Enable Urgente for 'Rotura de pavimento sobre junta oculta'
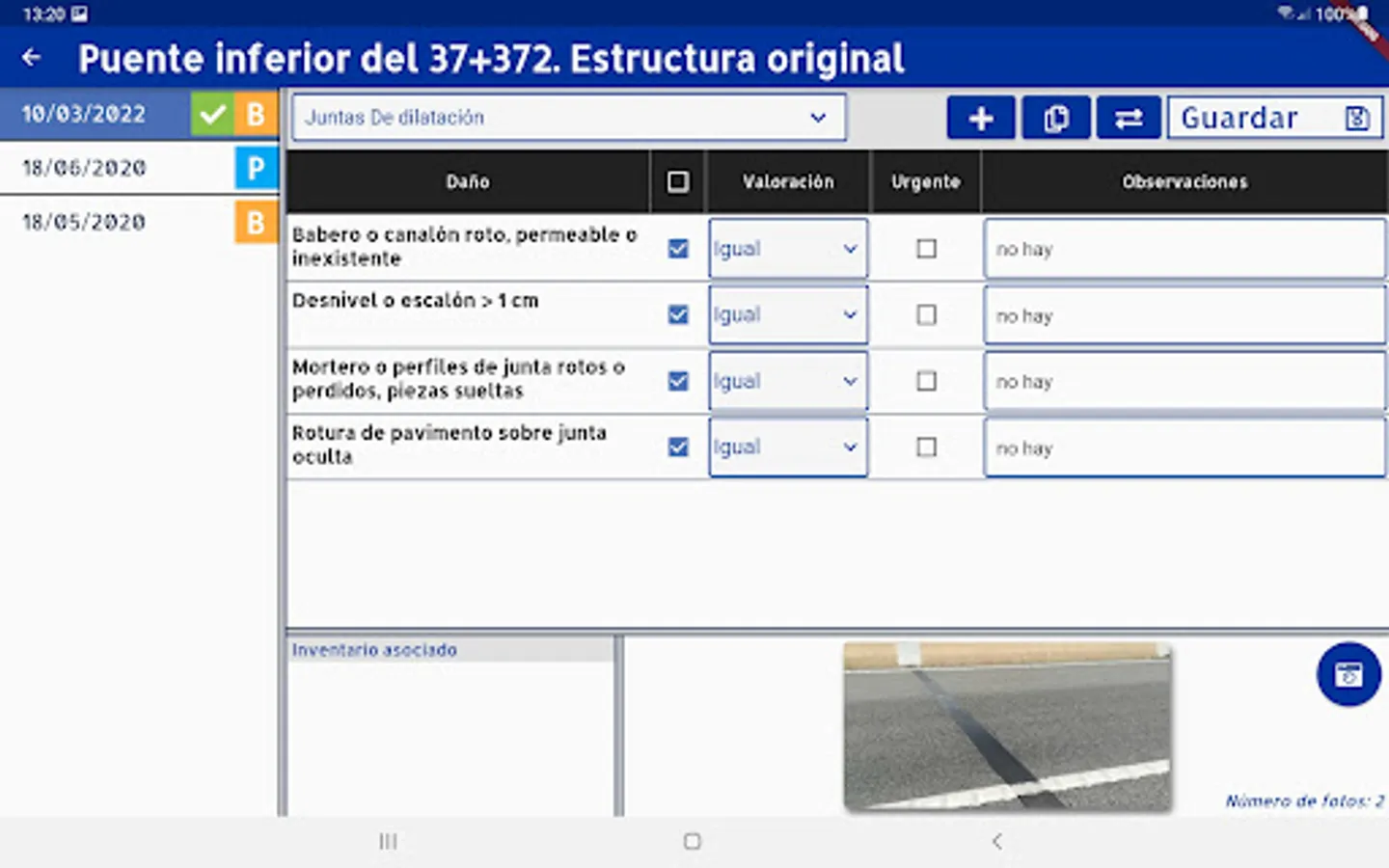The height and width of the screenshot is (868, 1389). coord(925,447)
